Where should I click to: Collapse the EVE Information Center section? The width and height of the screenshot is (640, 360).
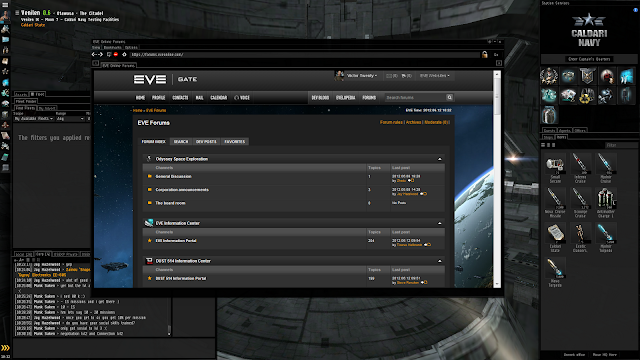(440, 223)
